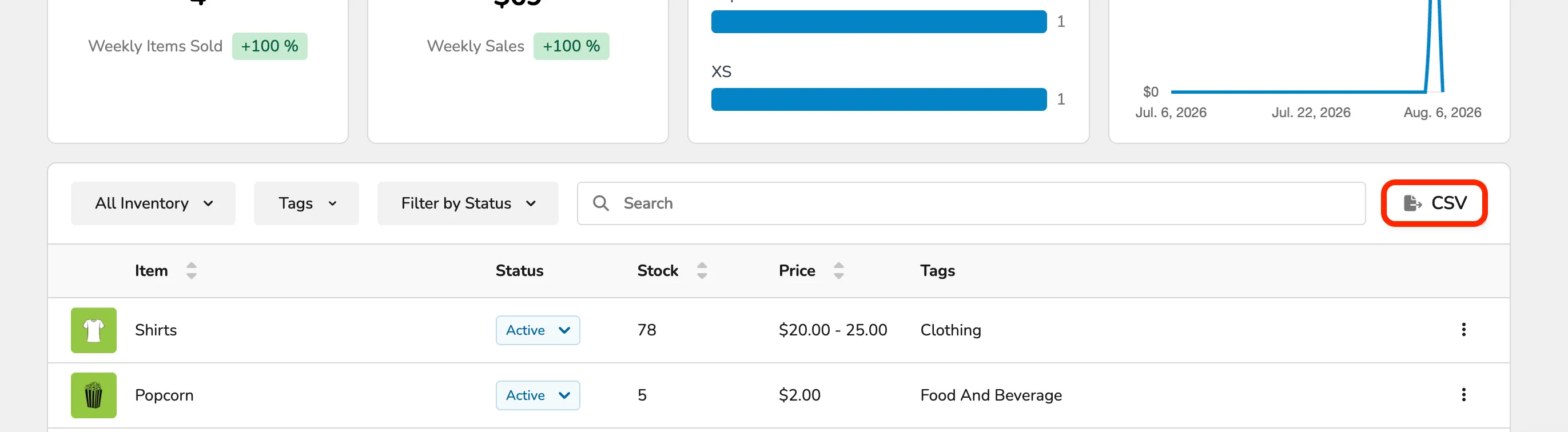Image resolution: width=1568 pixels, height=432 pixels.
Task: Open the Popcorn item name
Action: coord(164,395)
